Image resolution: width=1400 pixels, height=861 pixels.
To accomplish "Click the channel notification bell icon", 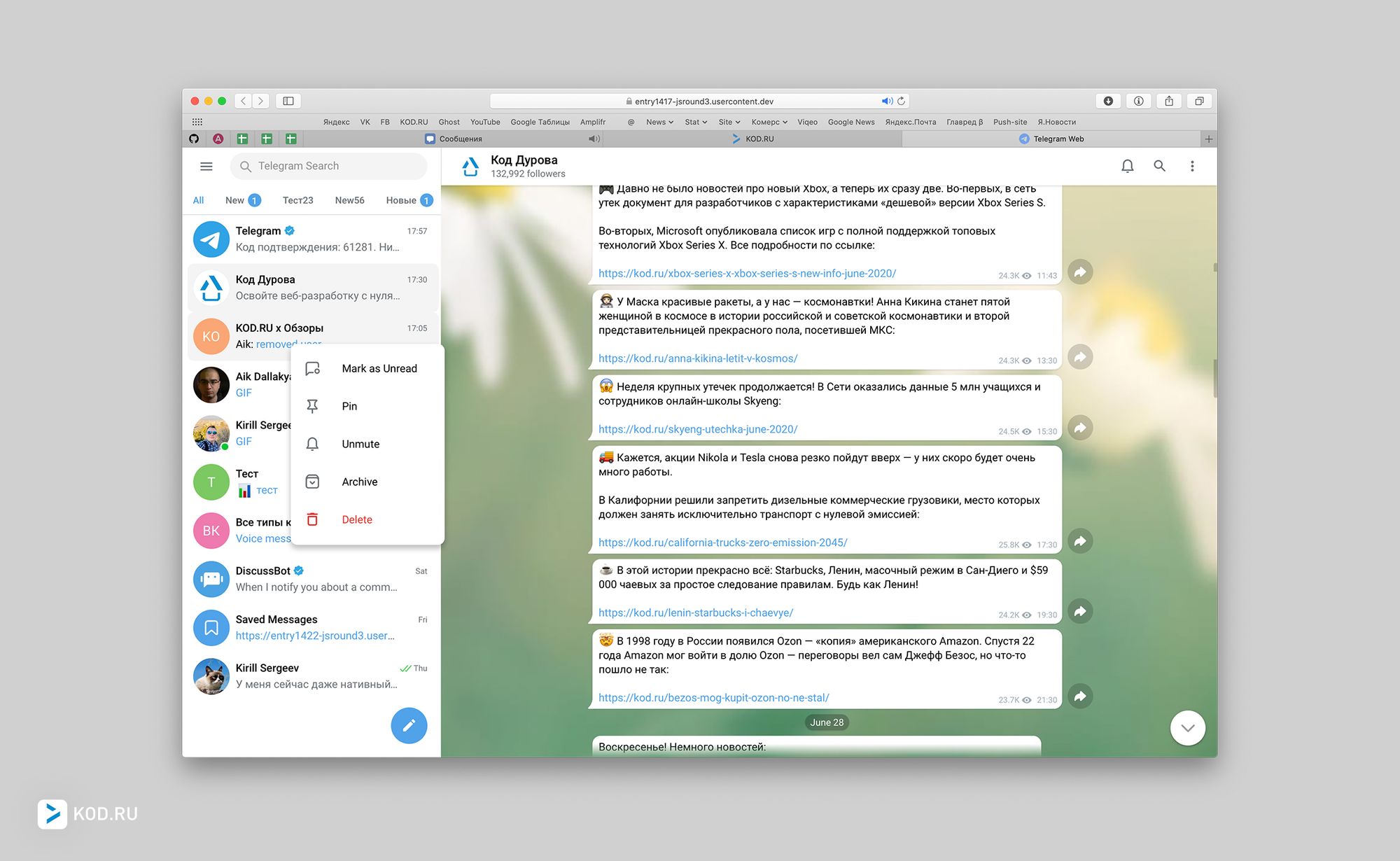I will (x=1127, y=166).
